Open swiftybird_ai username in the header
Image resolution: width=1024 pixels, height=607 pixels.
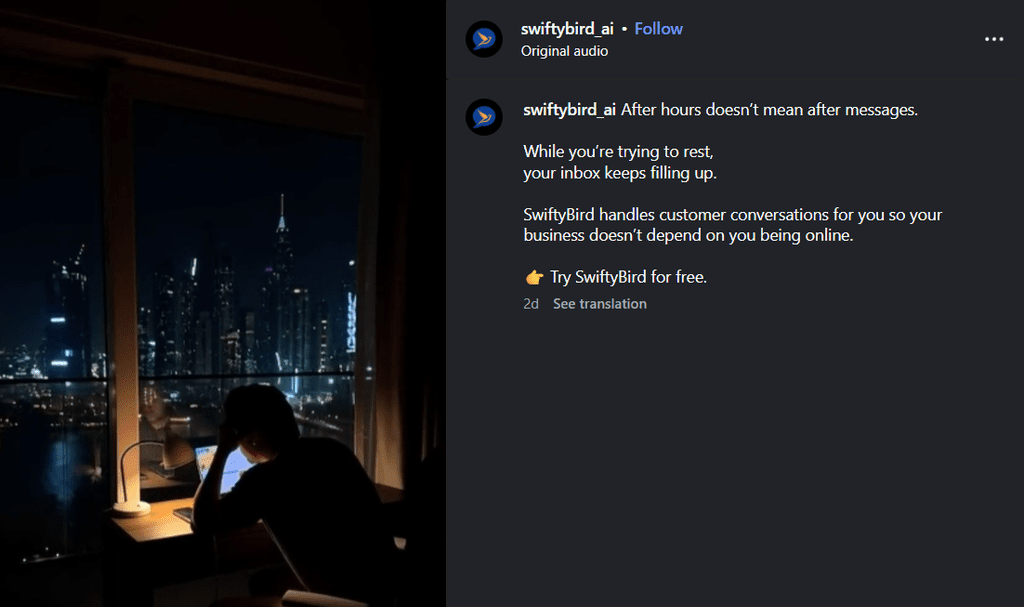(567, 29)
